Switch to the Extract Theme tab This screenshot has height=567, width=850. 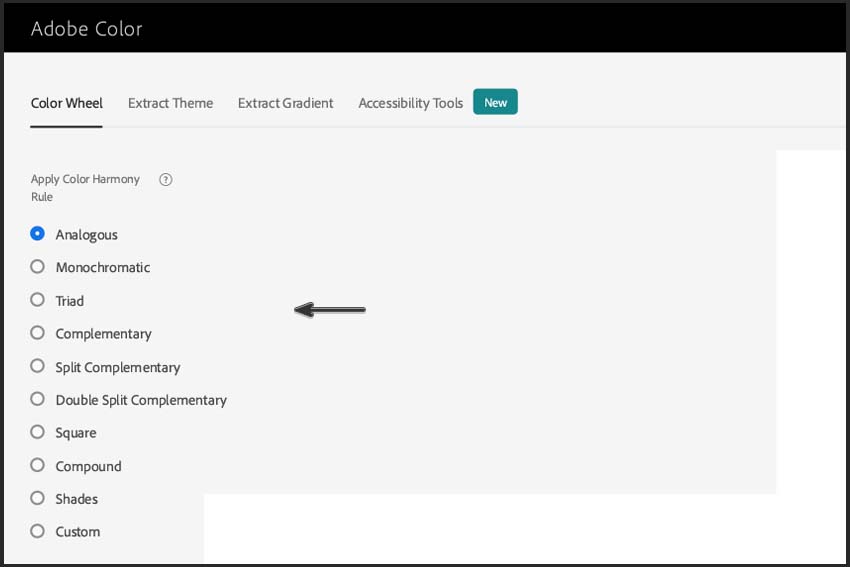[170, 103]
